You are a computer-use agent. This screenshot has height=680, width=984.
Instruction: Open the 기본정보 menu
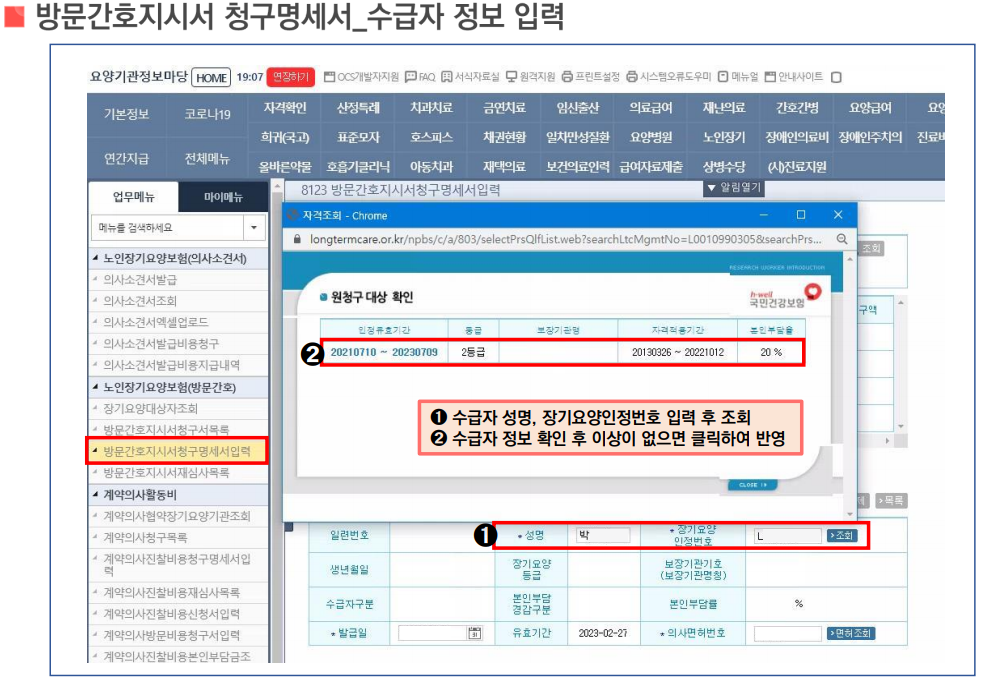click(127, 114)
